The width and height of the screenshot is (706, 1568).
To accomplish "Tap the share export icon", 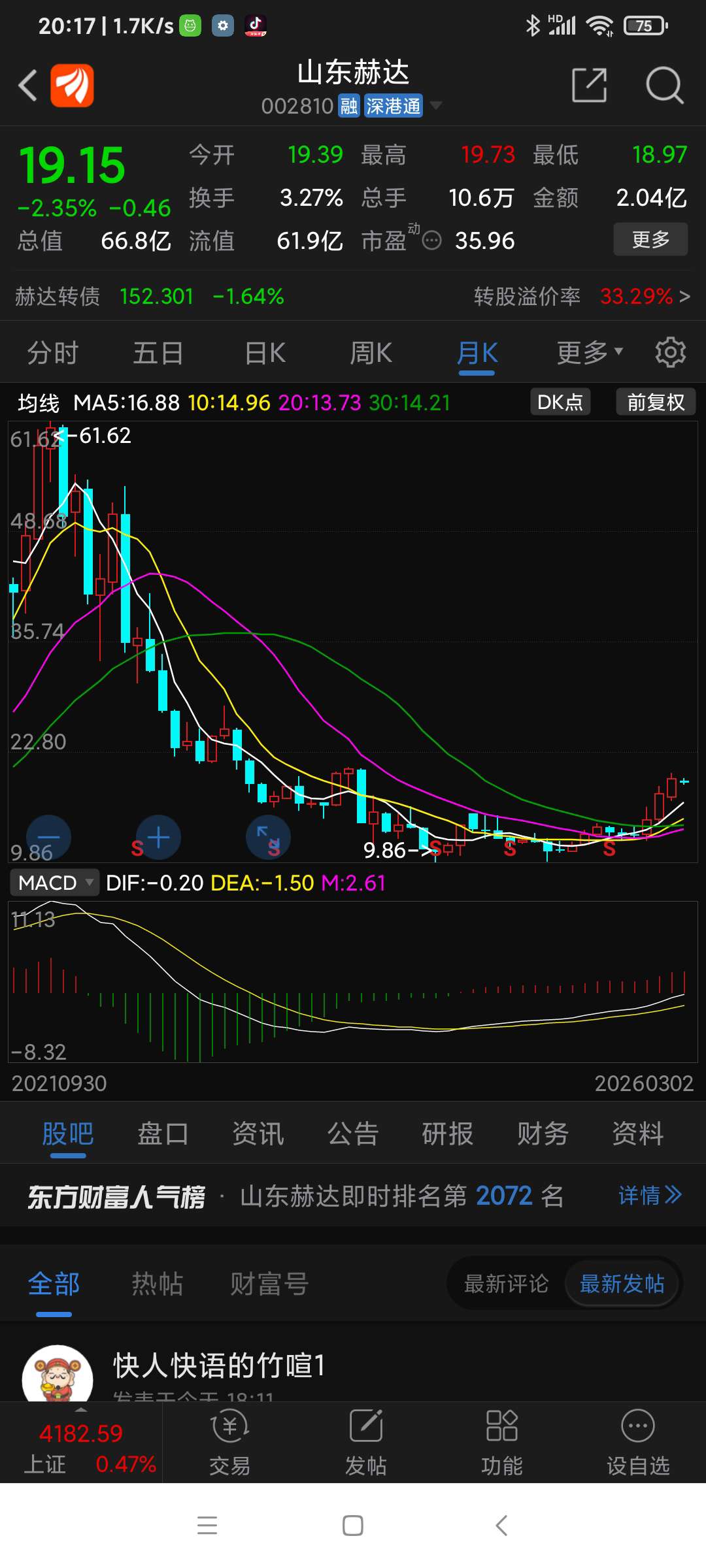I will [x=590, y=85].
